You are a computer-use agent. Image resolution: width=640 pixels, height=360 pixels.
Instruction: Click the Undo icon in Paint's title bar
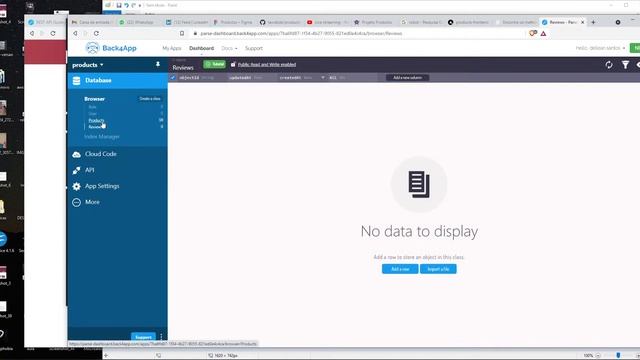click(126, 5)
